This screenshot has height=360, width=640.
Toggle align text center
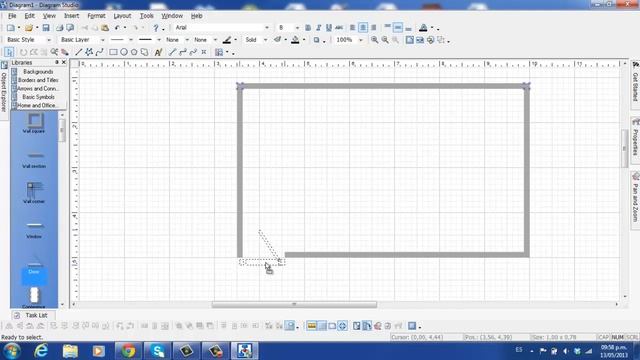(363, 28)
